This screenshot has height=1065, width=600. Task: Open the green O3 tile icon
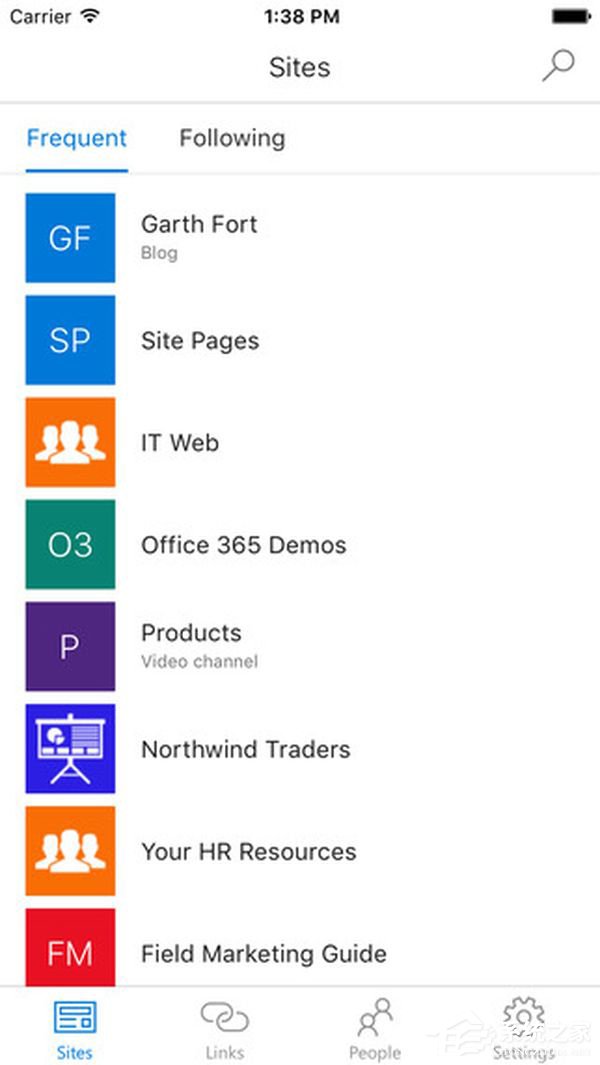point(70,544)
